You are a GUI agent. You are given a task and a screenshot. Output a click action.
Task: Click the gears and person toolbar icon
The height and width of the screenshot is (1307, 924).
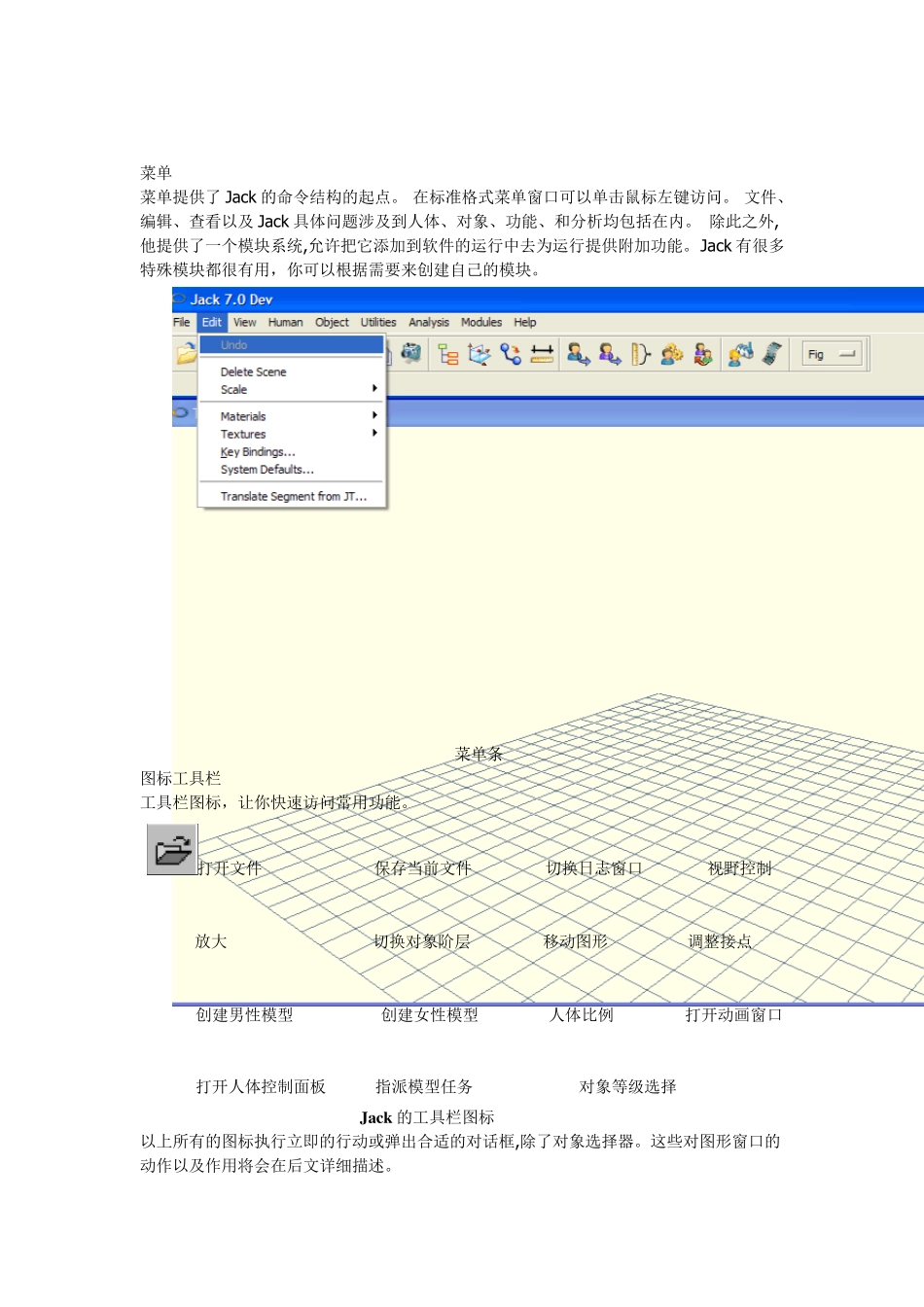[x=672, y=355]
